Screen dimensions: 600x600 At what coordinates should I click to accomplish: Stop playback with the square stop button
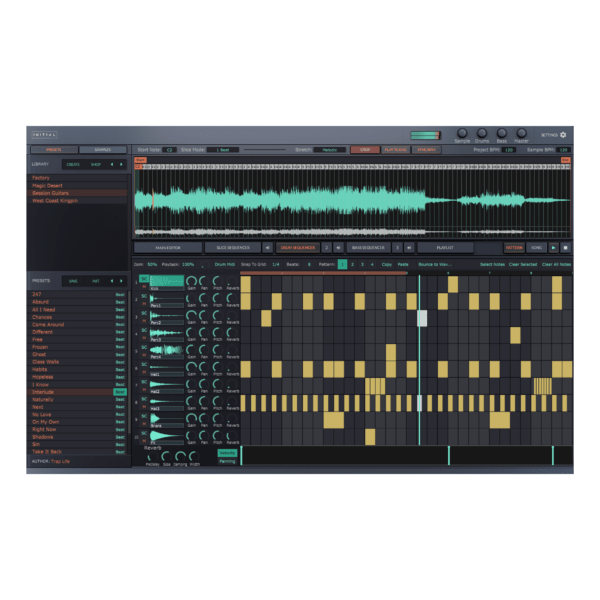pyautogui.click(x=565, y=248)
